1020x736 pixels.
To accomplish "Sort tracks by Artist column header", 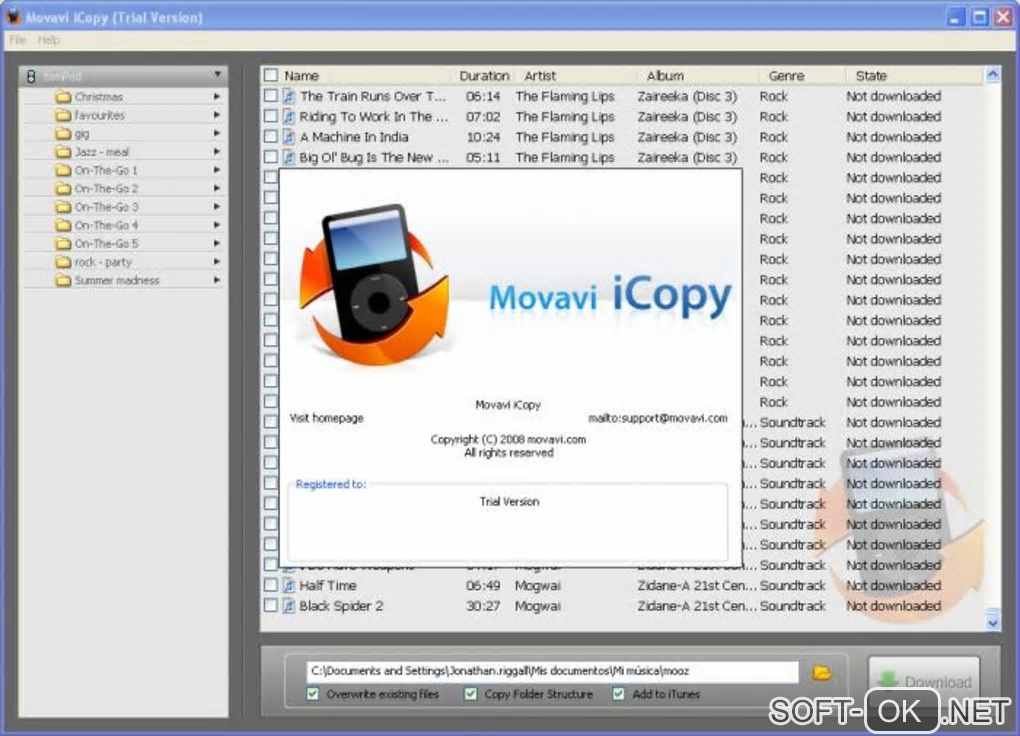I will tap(540, 75).
